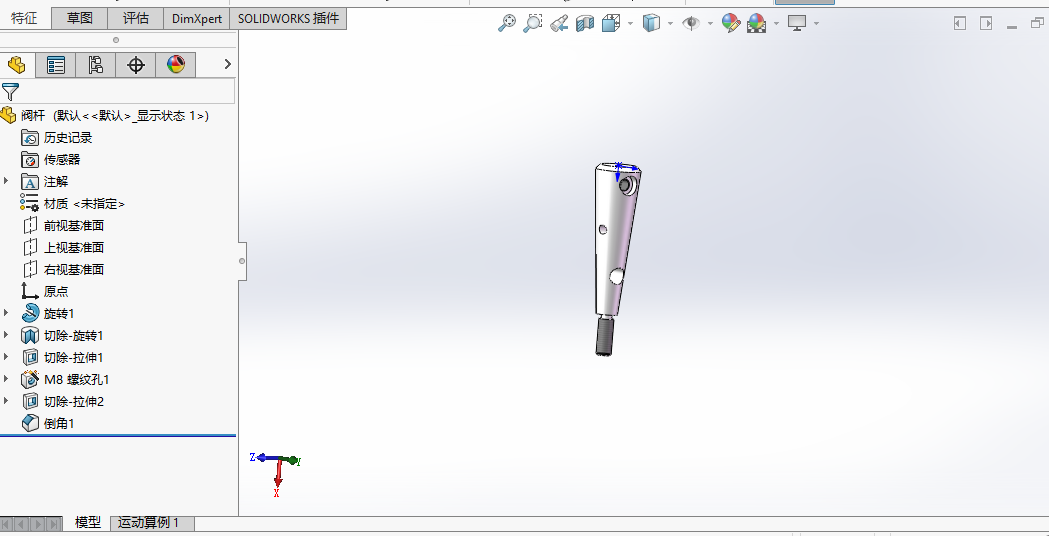This screenshot has height=536, width=1049.
Task: Select 切除-拉伸1 feature
Action: pos(74,358)
